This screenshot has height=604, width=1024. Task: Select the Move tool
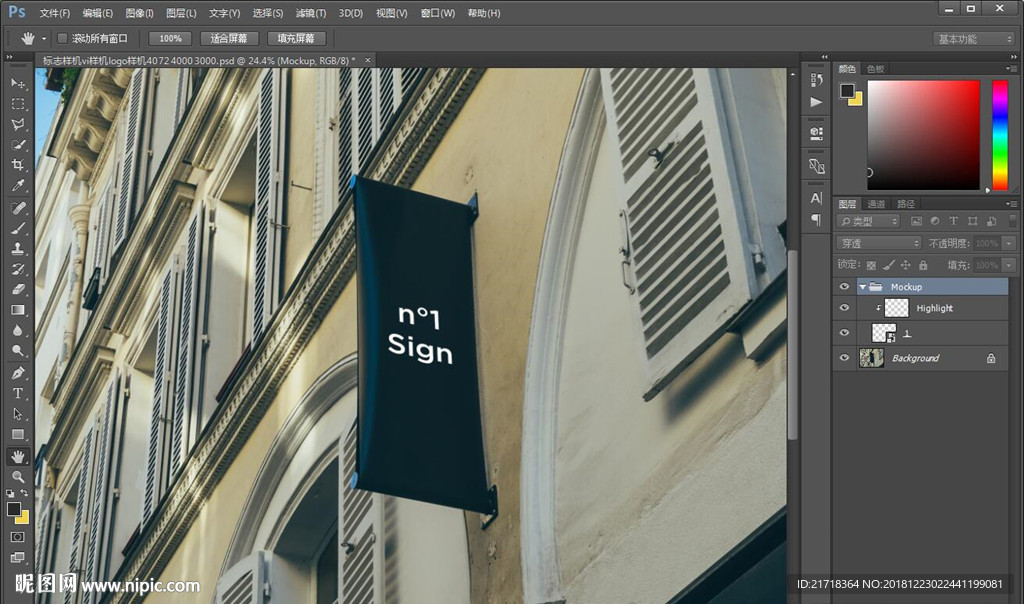tap(18, 83)
